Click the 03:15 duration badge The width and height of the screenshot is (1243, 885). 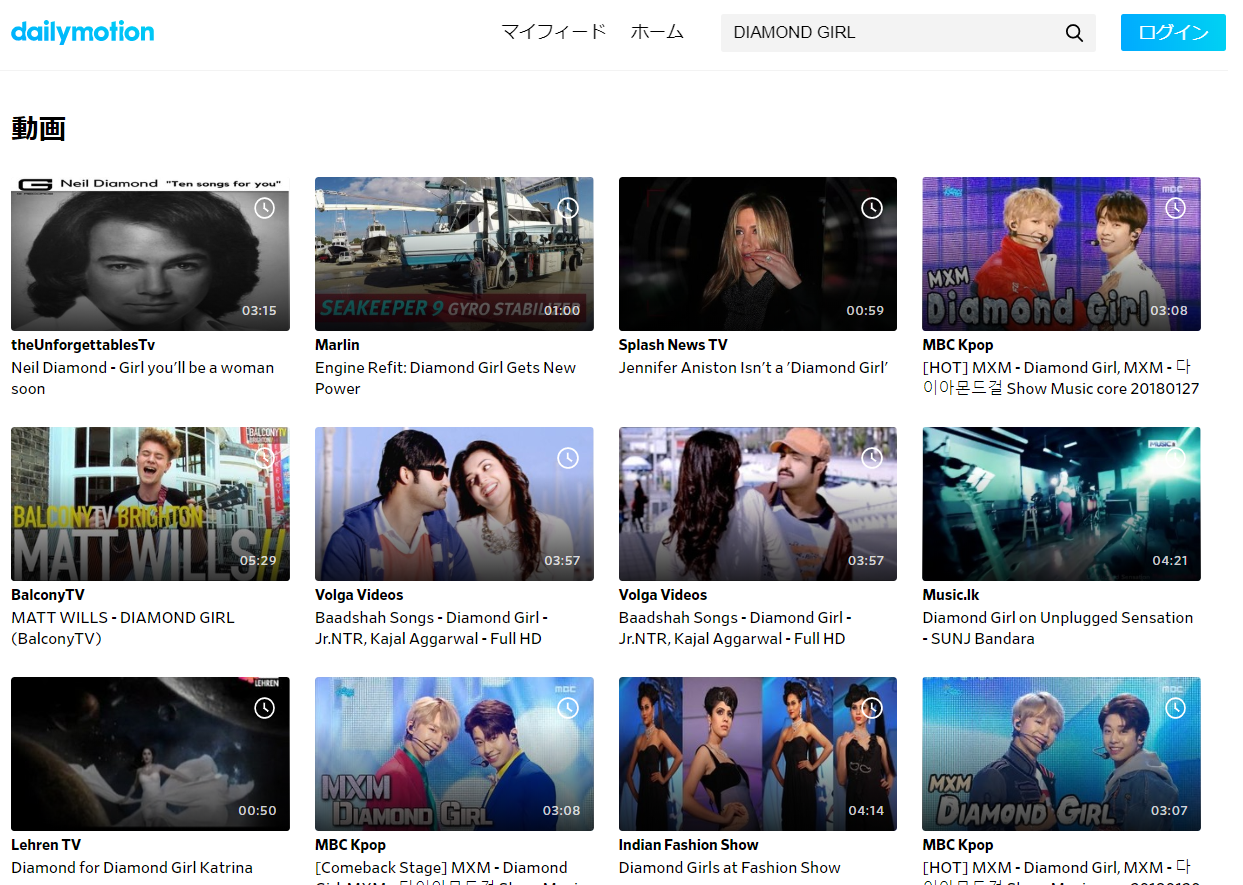point(259,311)
